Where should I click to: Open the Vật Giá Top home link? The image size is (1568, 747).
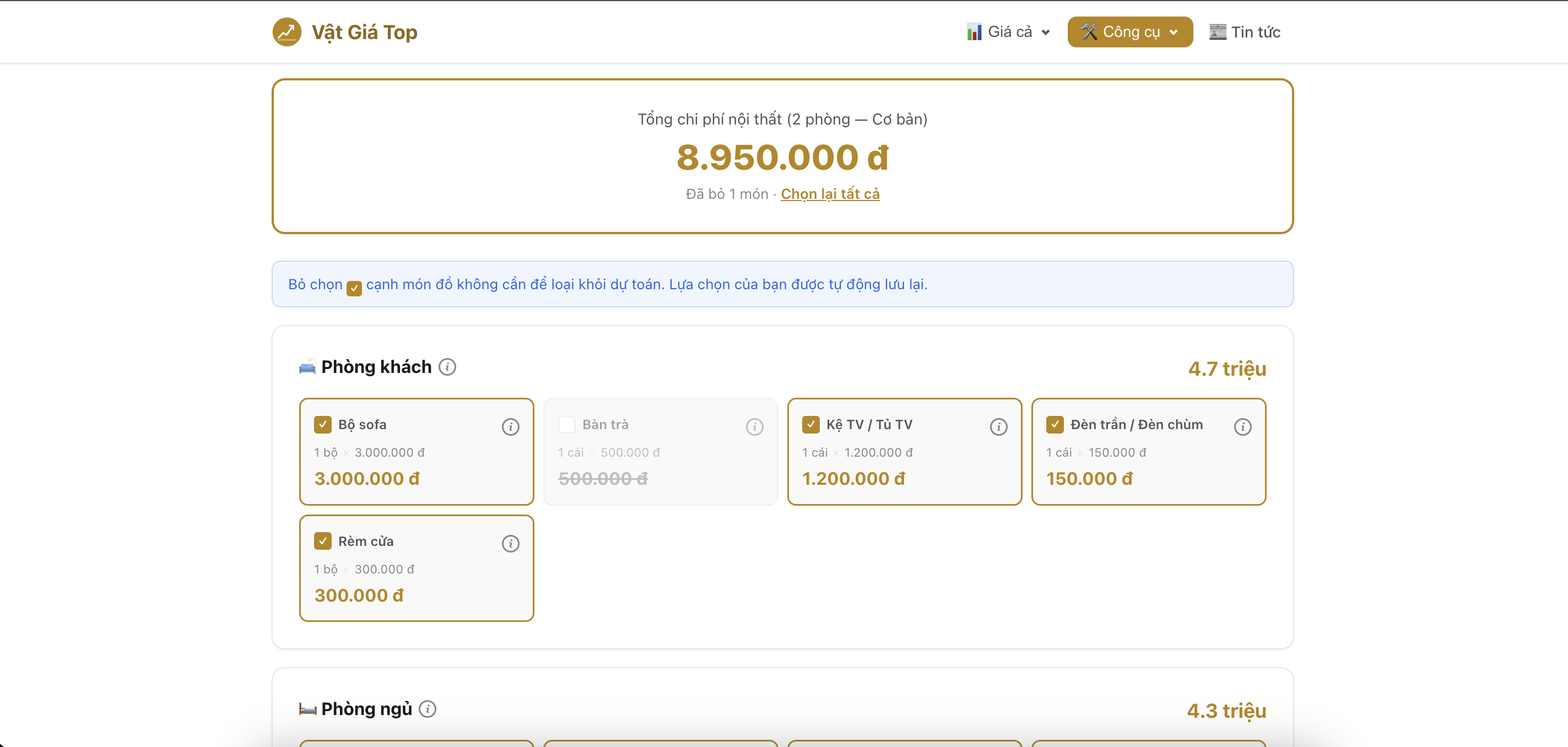point(345,31)
